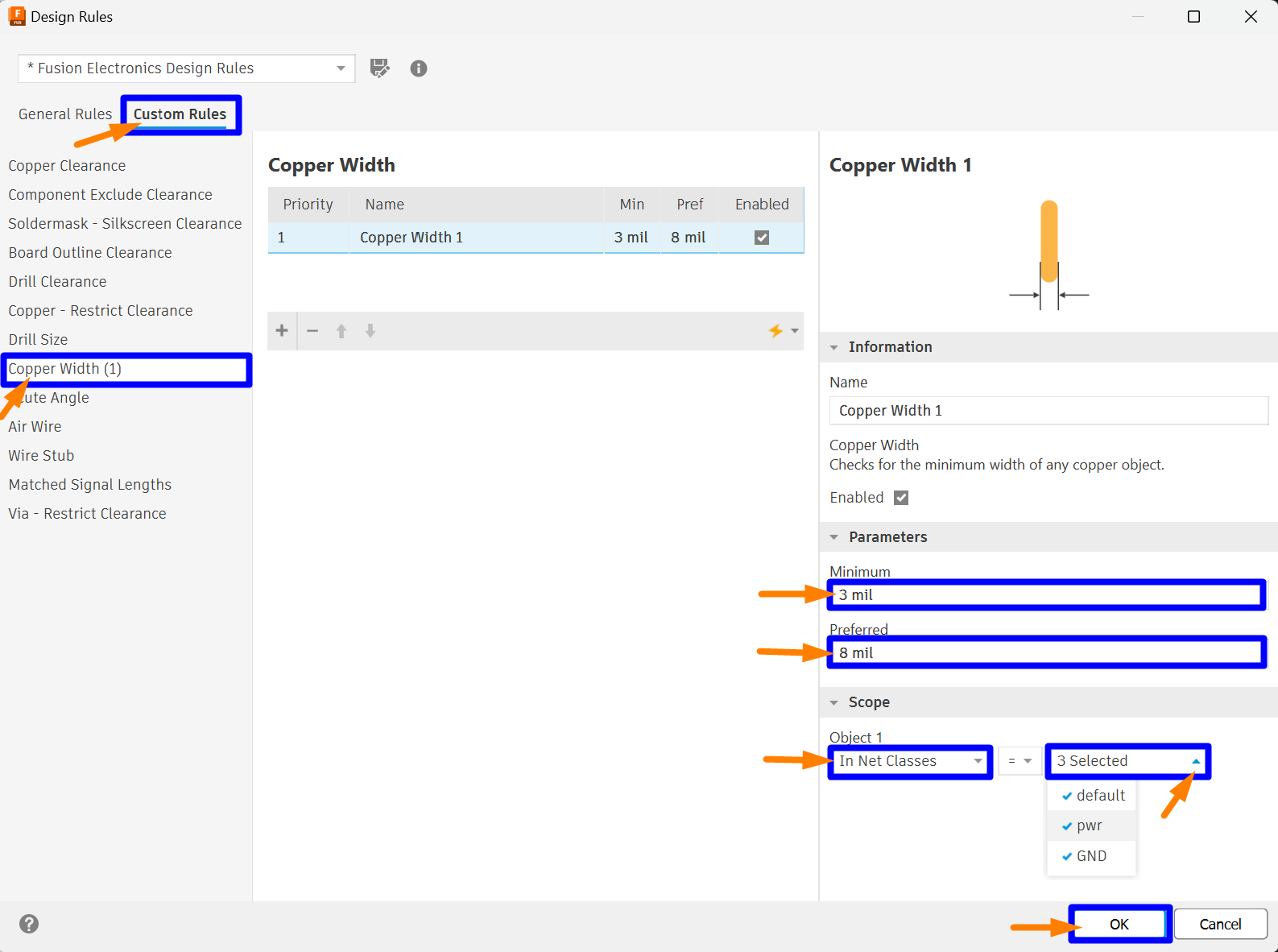Click the Cancel button

[x=1221, y=924]
